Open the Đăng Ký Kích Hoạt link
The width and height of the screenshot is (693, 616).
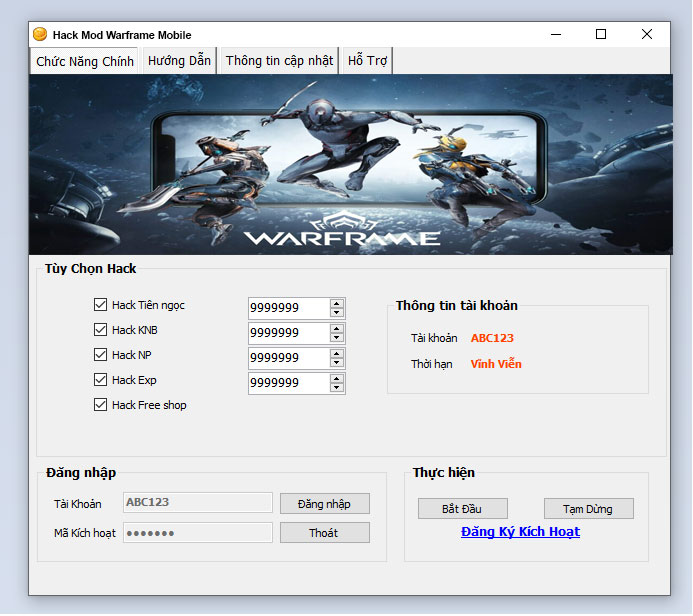click(520, 532)
